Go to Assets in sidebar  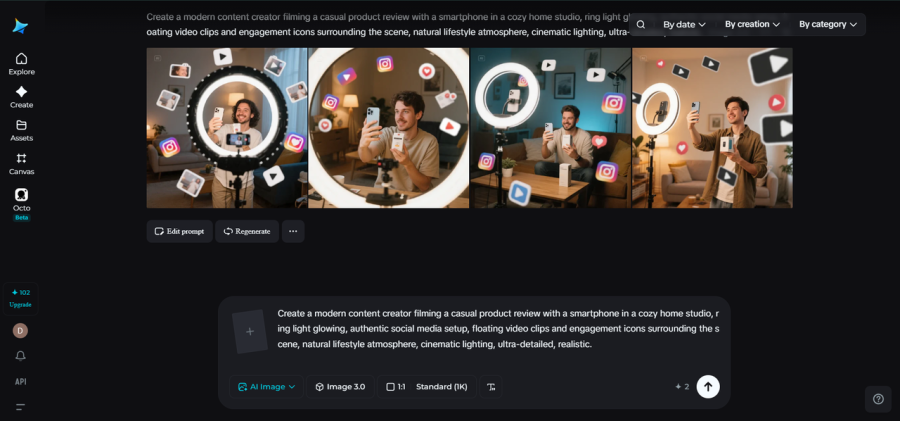[21, 130]
